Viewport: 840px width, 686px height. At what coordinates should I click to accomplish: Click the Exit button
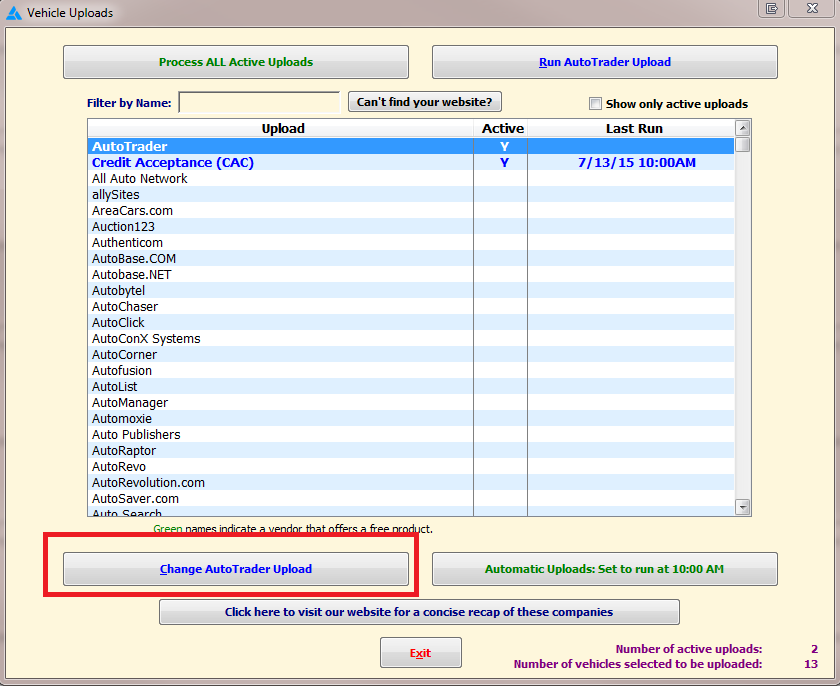click(x=421, y=653)
